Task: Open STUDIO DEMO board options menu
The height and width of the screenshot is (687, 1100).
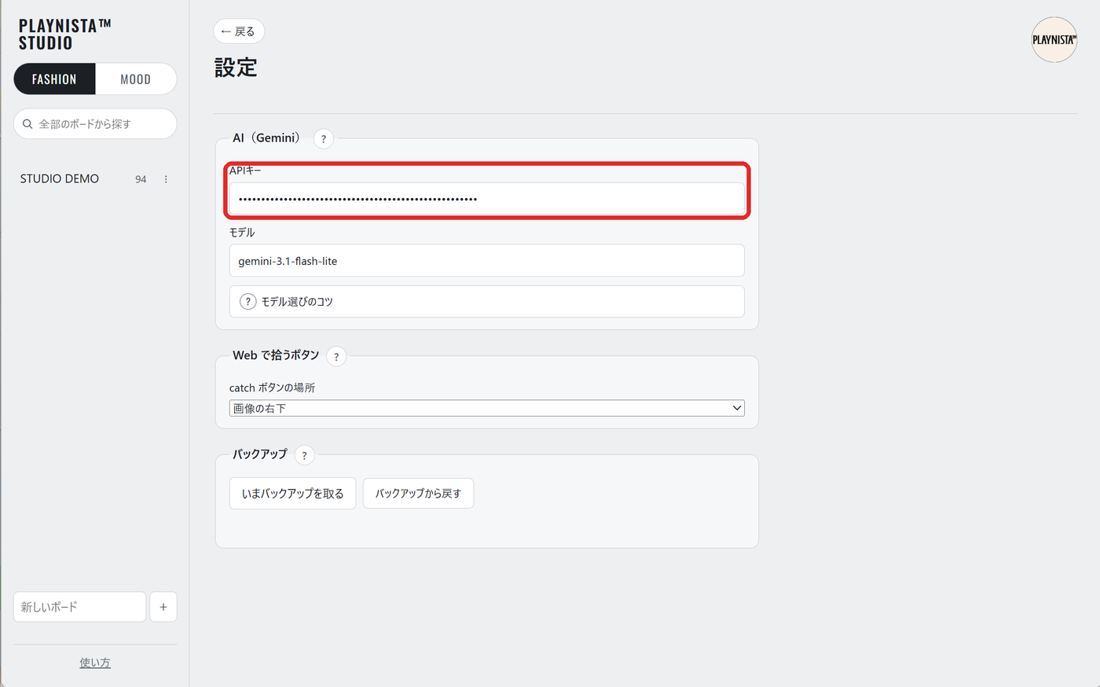Action: tap(166, 180)
